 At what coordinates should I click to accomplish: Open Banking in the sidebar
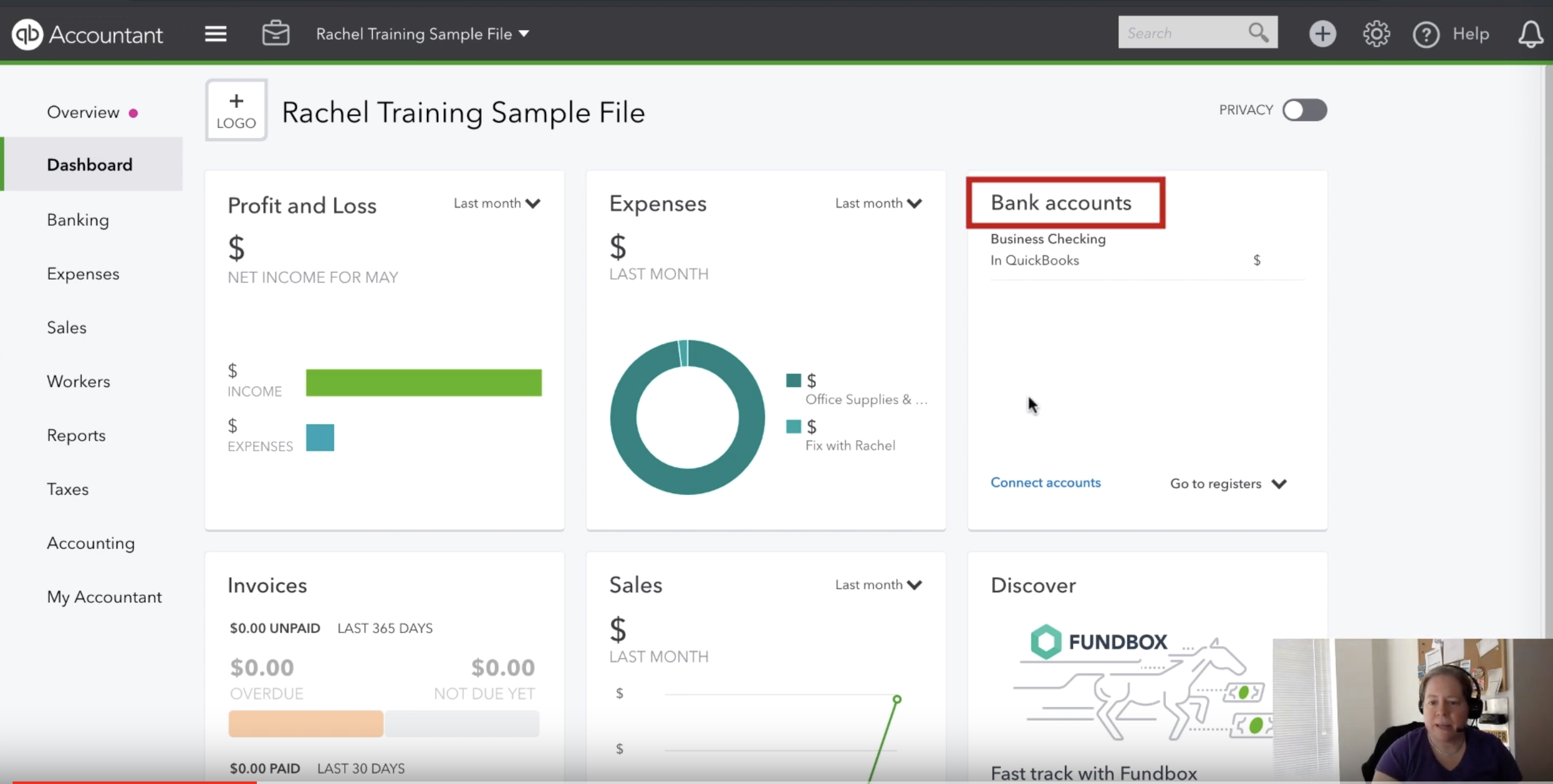coord(78,220)
